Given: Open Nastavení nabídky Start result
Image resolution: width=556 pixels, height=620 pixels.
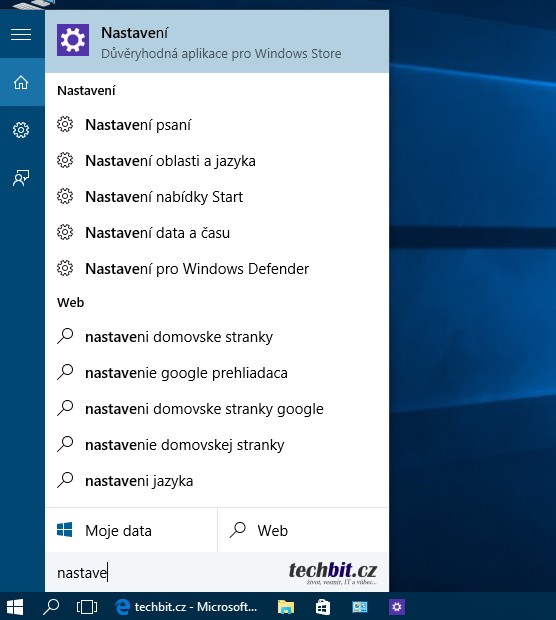Looking at the screenshot, I should click(217, 197).
